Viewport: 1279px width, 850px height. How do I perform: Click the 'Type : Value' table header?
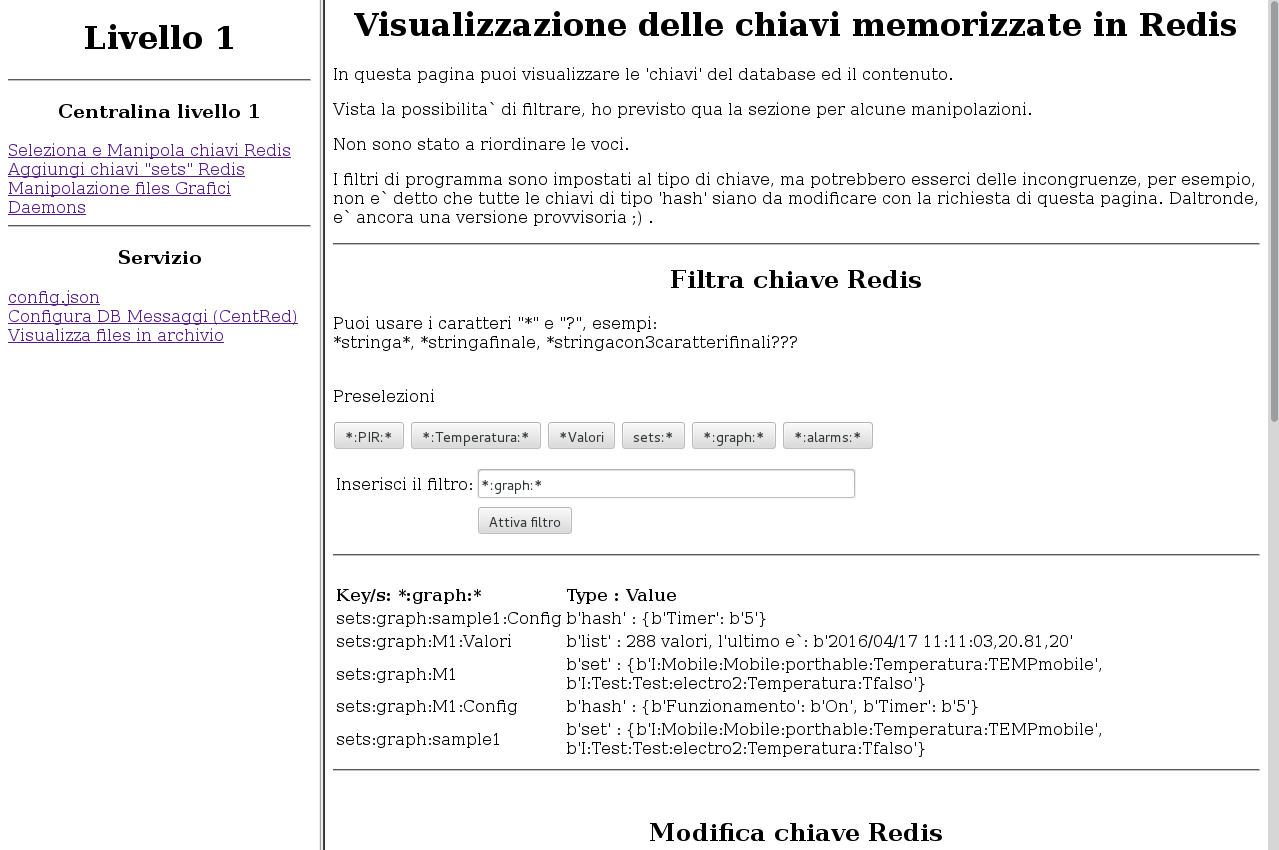[621, 596]
